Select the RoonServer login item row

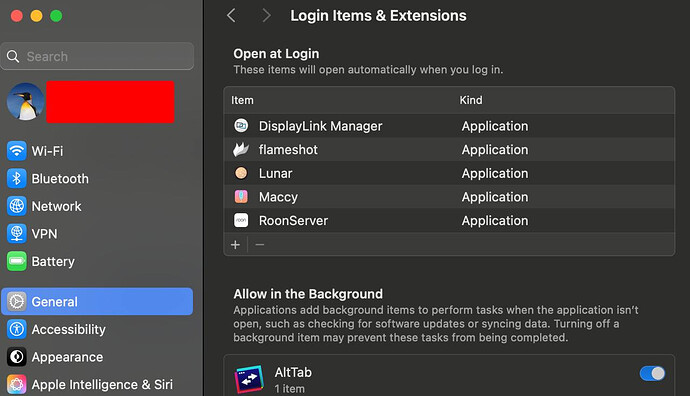coord(449,220)
